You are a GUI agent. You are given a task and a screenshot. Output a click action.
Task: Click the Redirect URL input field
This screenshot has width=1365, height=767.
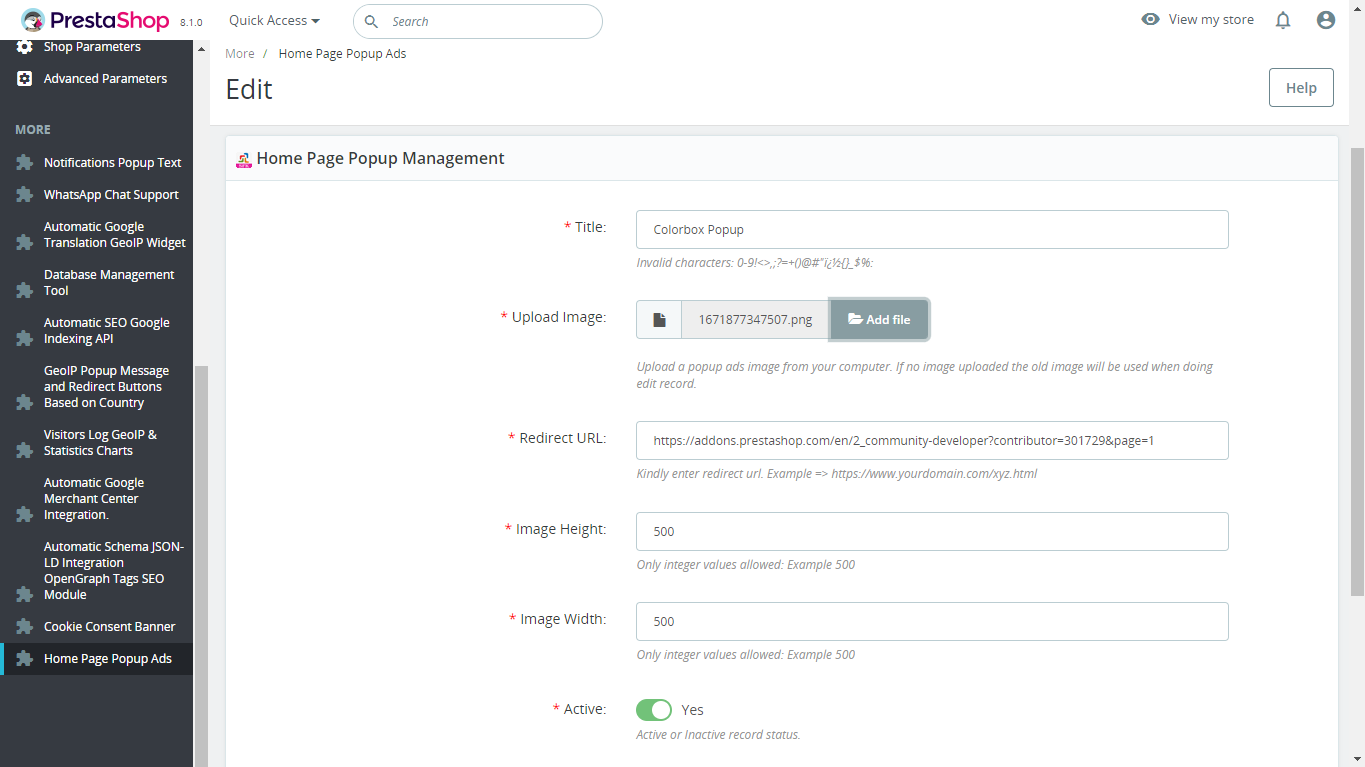[931, 440]
